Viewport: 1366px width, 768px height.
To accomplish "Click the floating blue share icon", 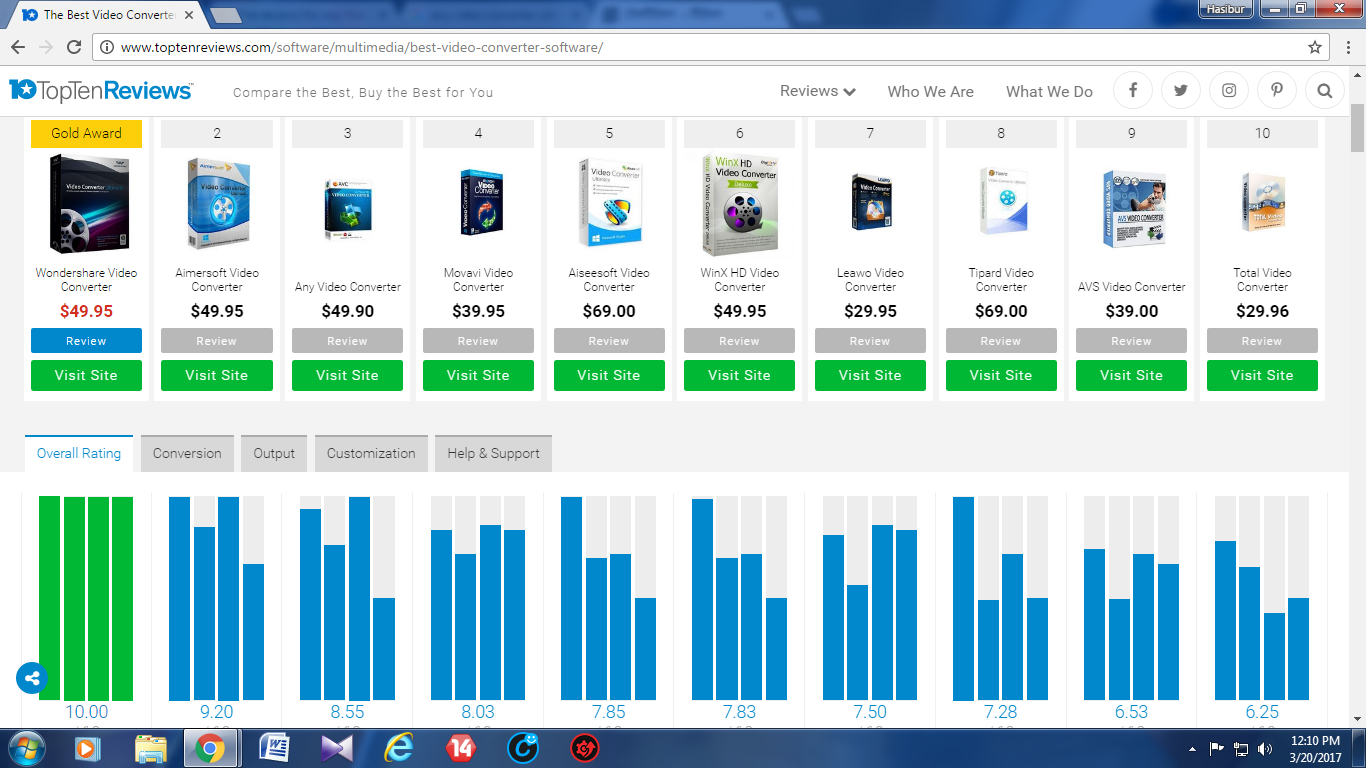I will click(x=32, y=678).
